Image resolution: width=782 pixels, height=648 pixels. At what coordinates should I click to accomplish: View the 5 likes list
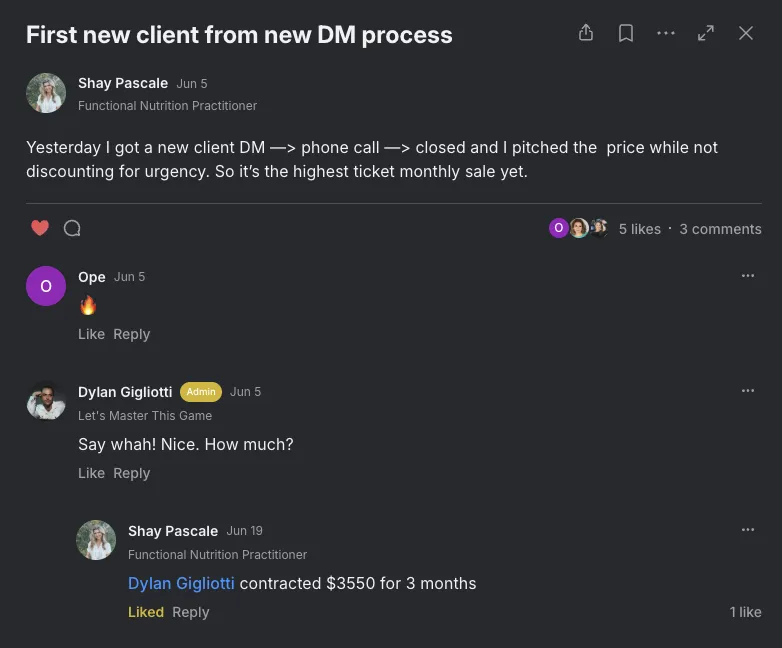click(639, 229)
